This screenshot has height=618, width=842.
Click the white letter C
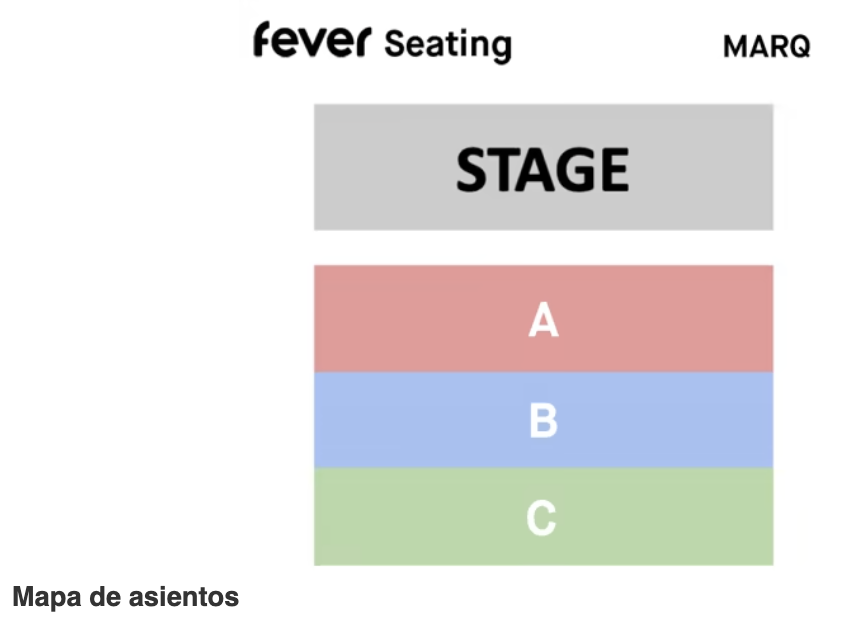point(541,518)
